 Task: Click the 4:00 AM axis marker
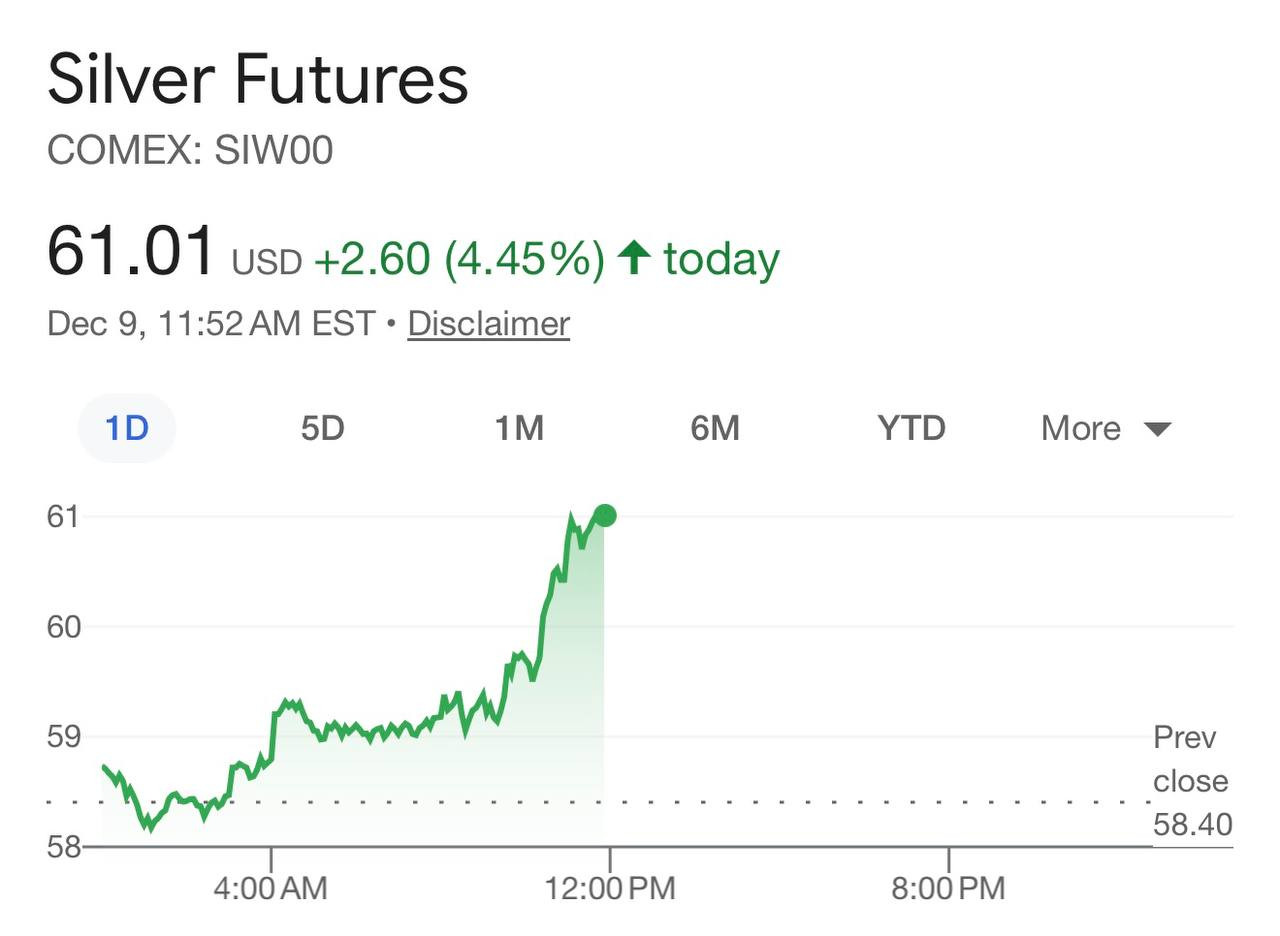tap(270, 887)
